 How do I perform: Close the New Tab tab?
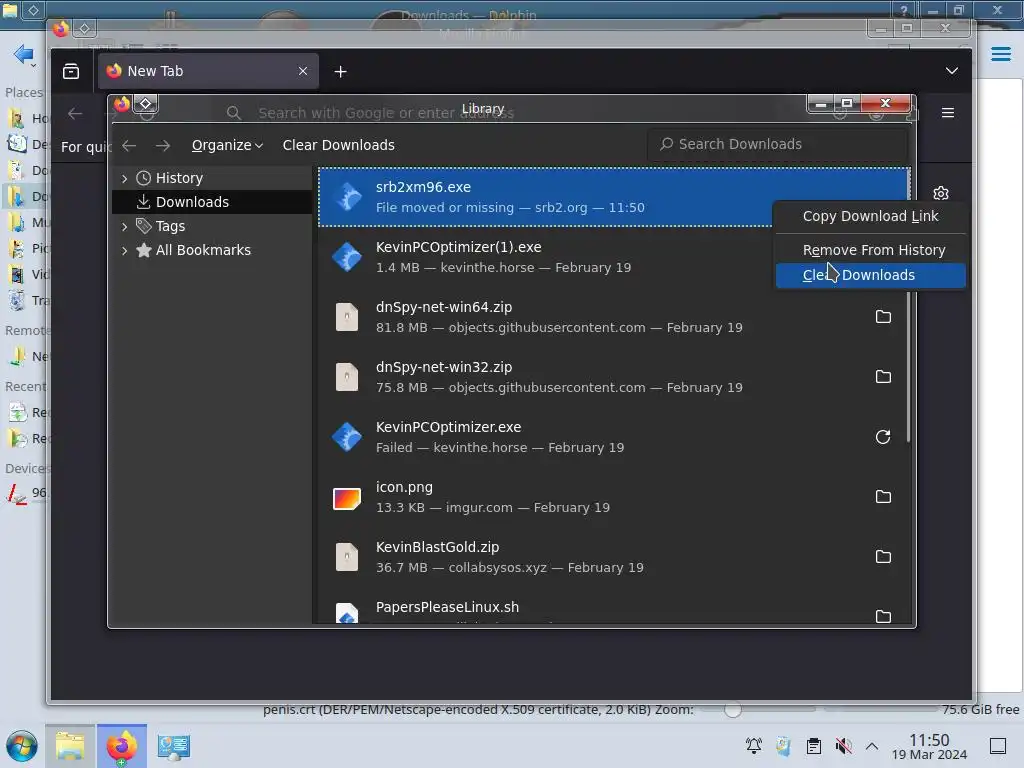(302, 71)
